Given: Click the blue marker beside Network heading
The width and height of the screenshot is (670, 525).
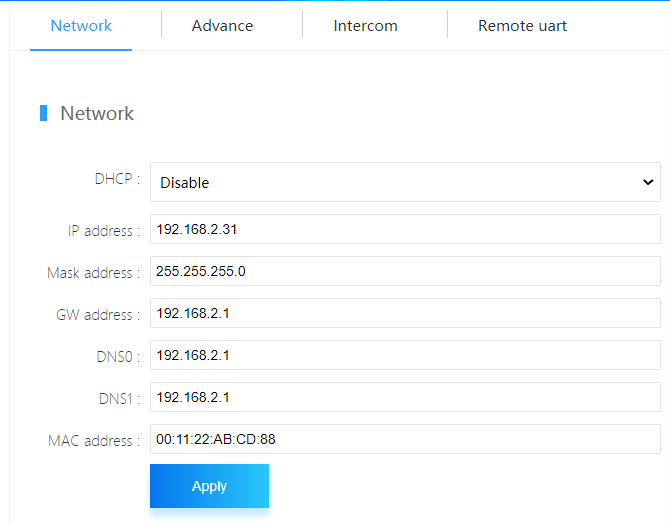Looking at the screenshot, I should [43, 113].
